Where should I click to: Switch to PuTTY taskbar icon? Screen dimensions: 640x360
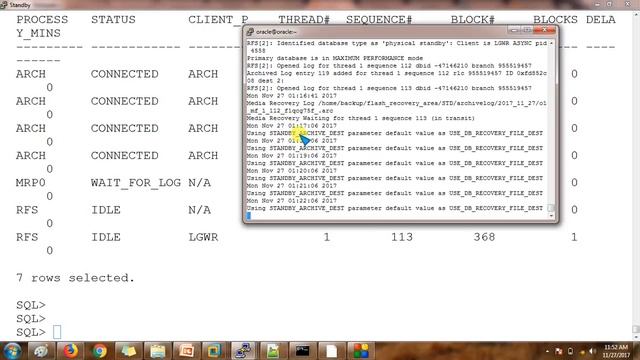[244, 351]
